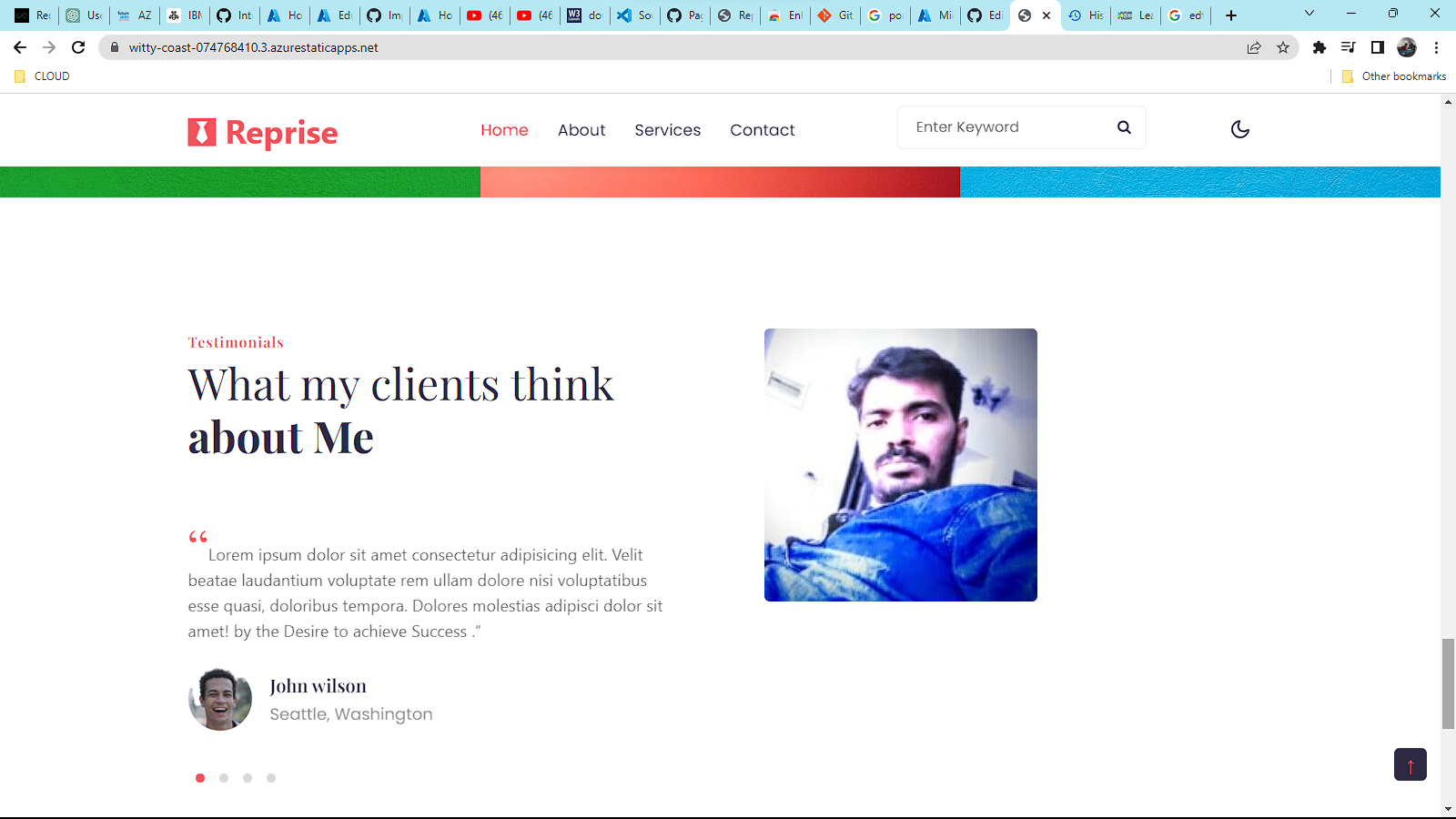Image resolution: width=1456 pixels, height=819 pixels.
Task: Click the Reprise logo icon
Action: point(200,132)
